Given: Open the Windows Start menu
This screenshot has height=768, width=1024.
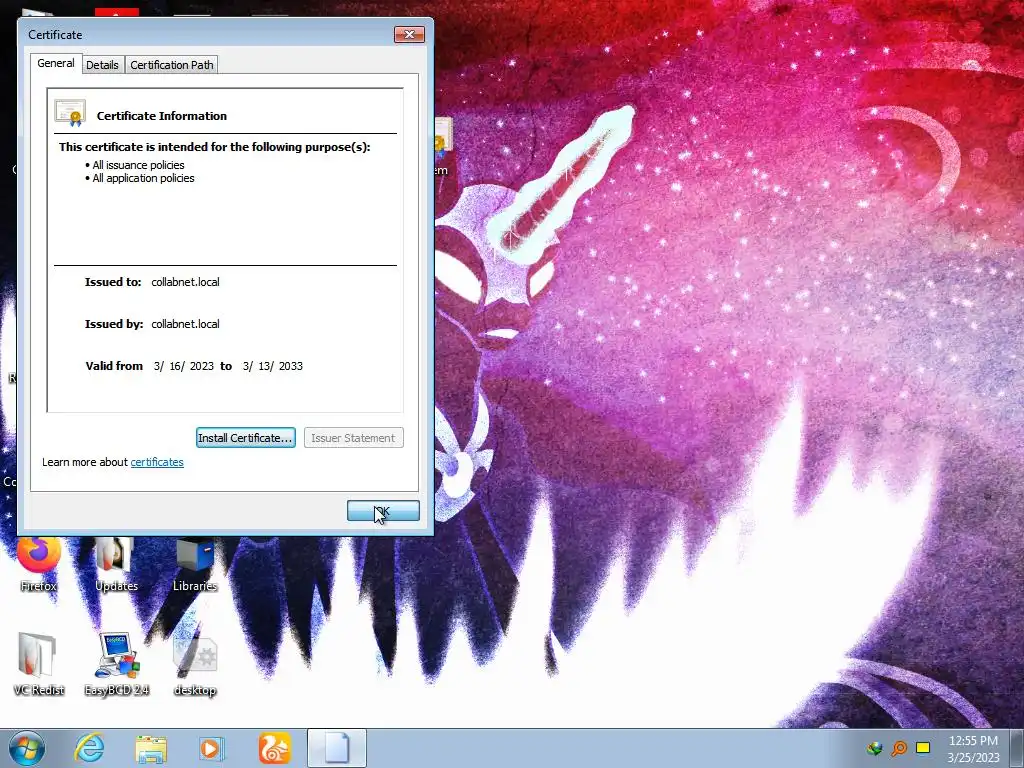Looking at the screenshot, I should click(27, 748).
